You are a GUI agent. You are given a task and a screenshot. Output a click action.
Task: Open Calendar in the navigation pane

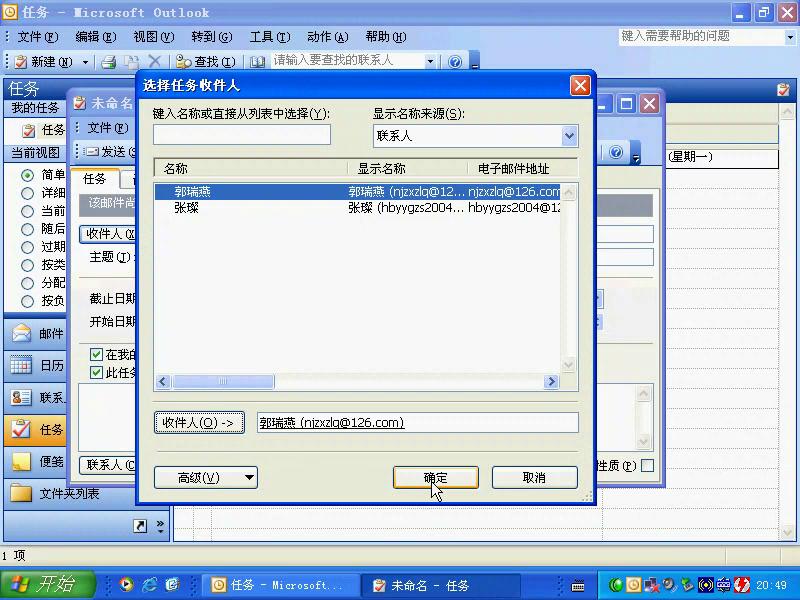point(36,365)
